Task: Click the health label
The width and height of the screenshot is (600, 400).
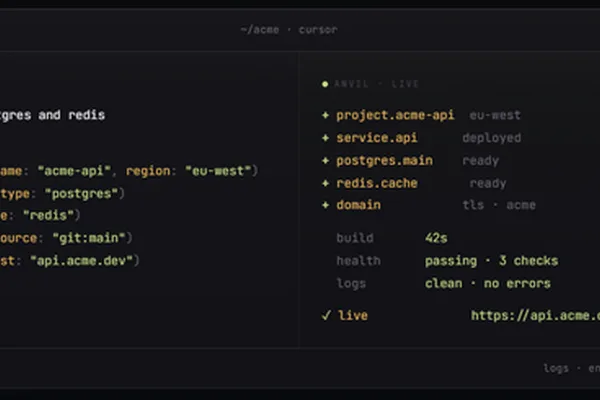Action: (x=359, y=261)
